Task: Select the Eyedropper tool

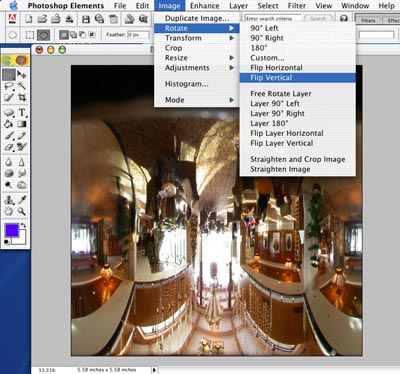Action: pyautogui.click(x=22, y=200)
